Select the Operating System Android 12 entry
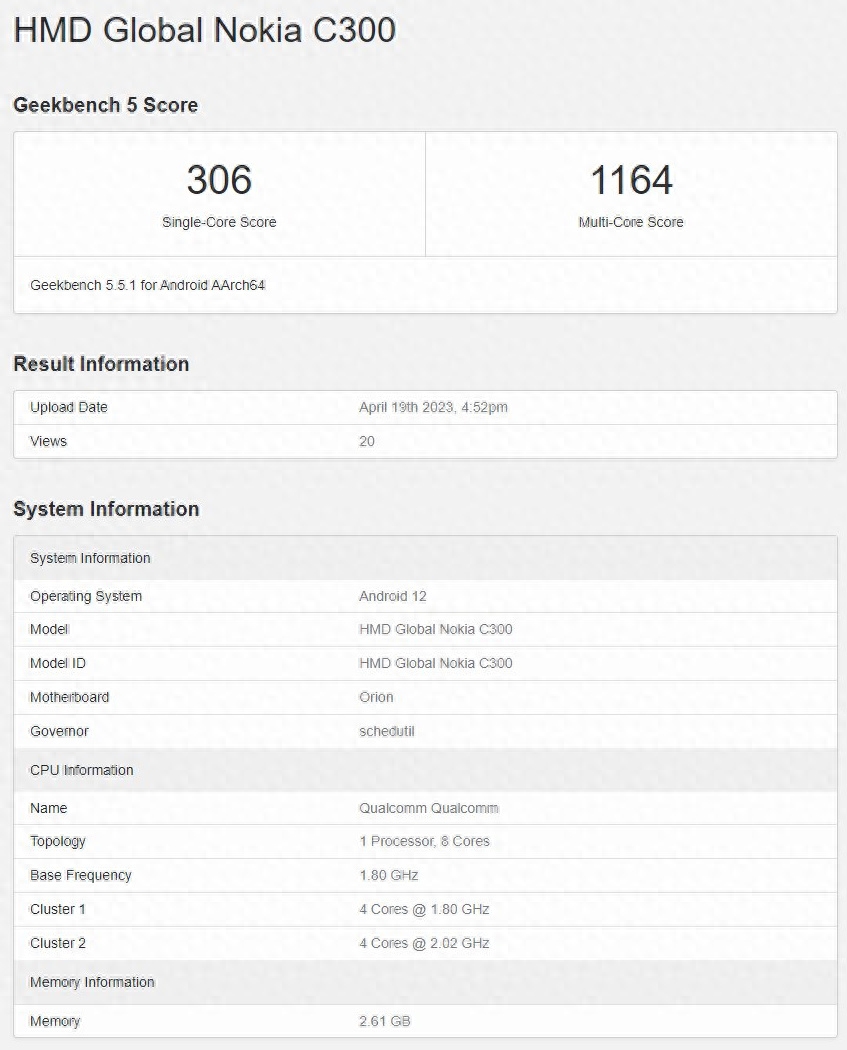847x1050 pixels. pyautogui.click(x=391, y=596)
